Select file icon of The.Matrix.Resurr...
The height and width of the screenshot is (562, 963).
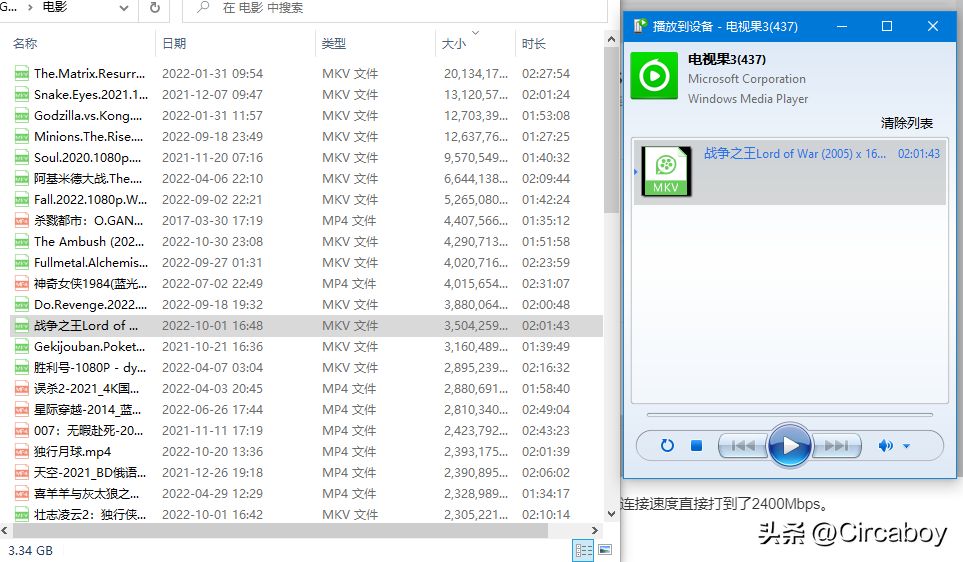[x=21, y=74]
